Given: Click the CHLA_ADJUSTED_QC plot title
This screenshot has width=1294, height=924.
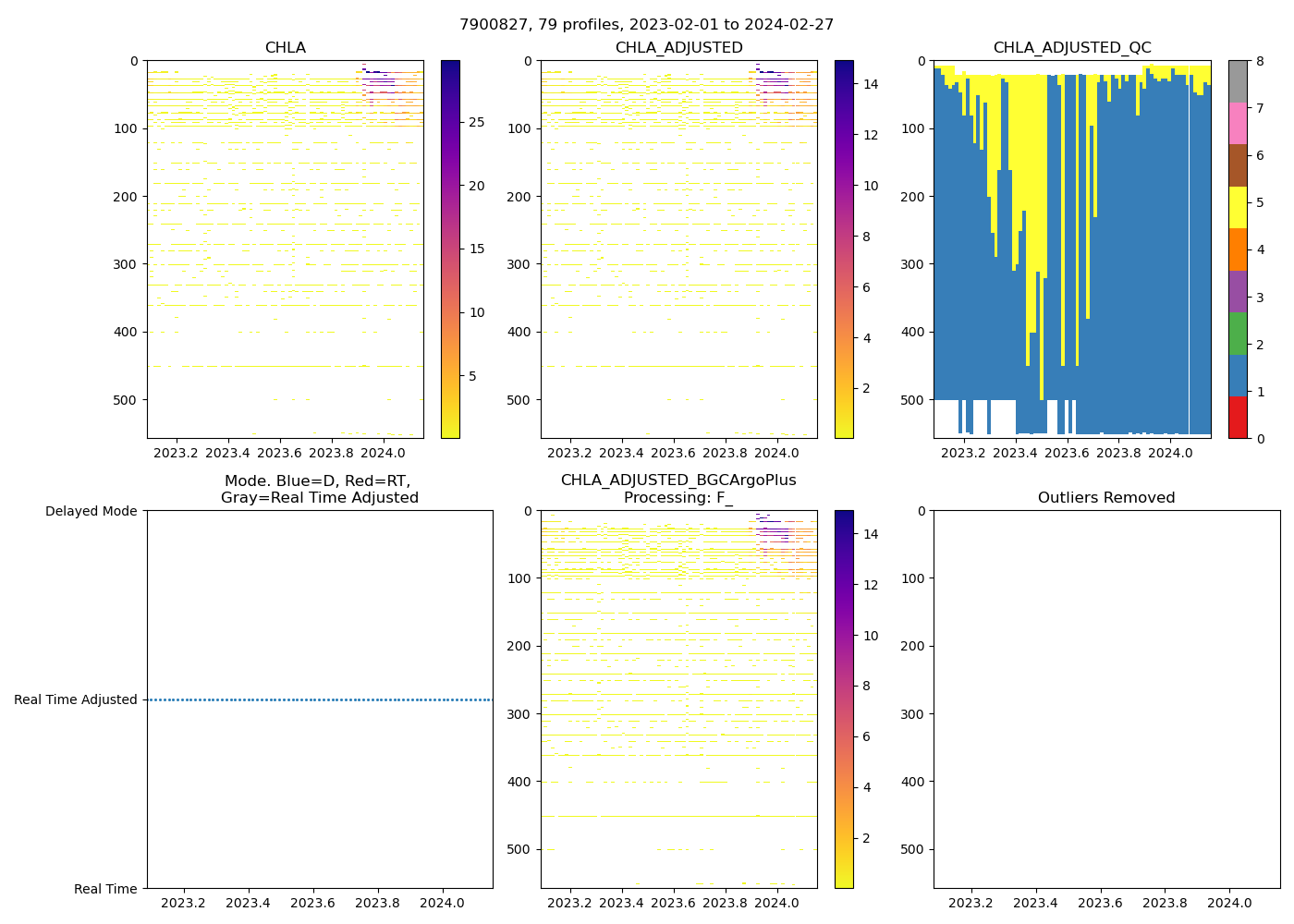Looking at the screenshot, I should (1072, 48).
